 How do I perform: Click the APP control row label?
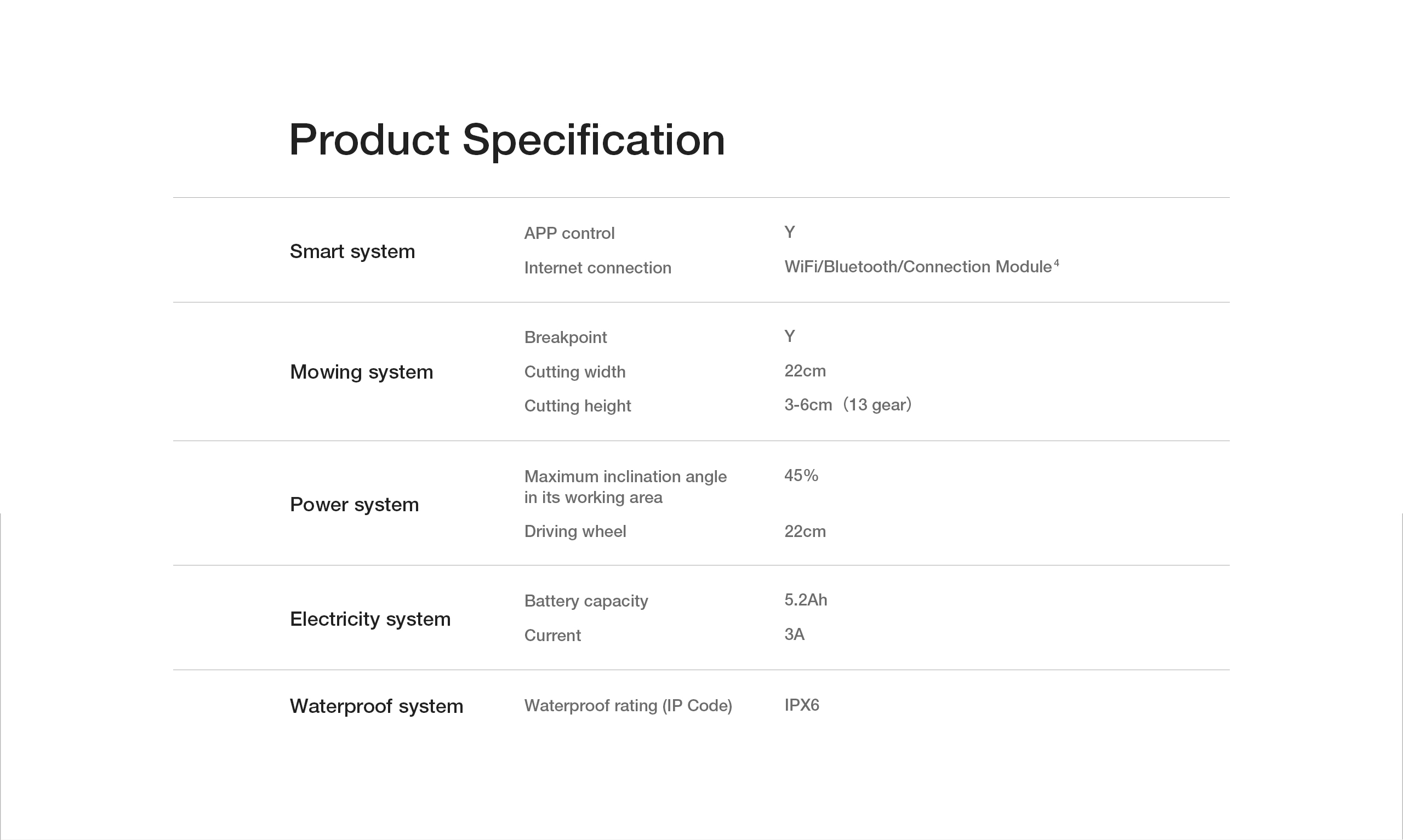[569, 233]
